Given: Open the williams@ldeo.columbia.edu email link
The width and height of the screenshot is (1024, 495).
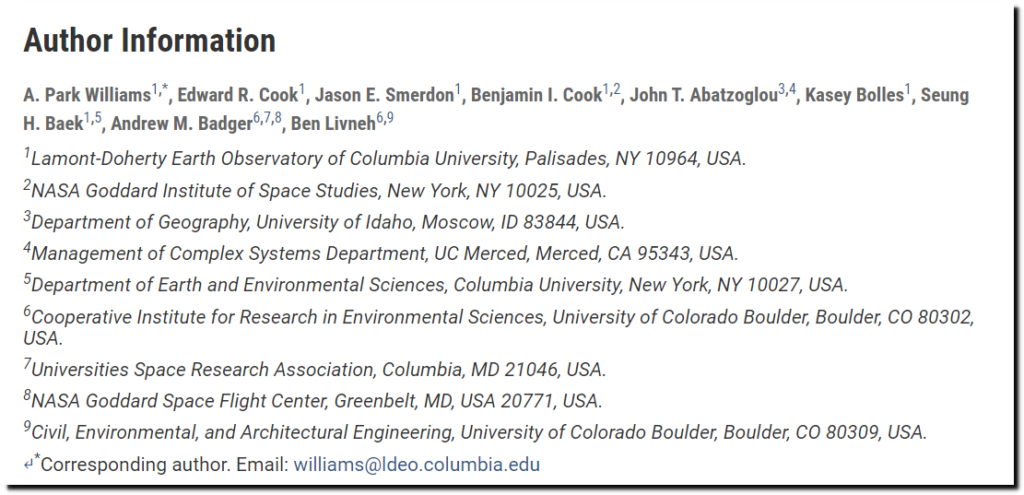Looking at the screenshot, I should (417, 465).
